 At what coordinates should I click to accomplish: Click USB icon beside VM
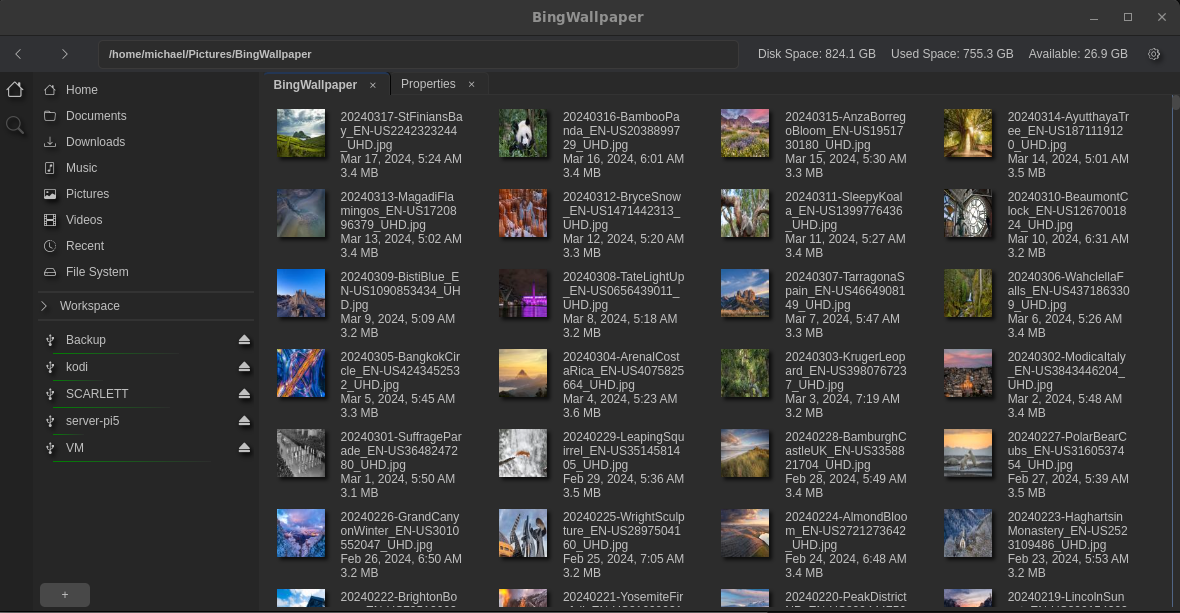pyautogui.click(x=50, y=448)
